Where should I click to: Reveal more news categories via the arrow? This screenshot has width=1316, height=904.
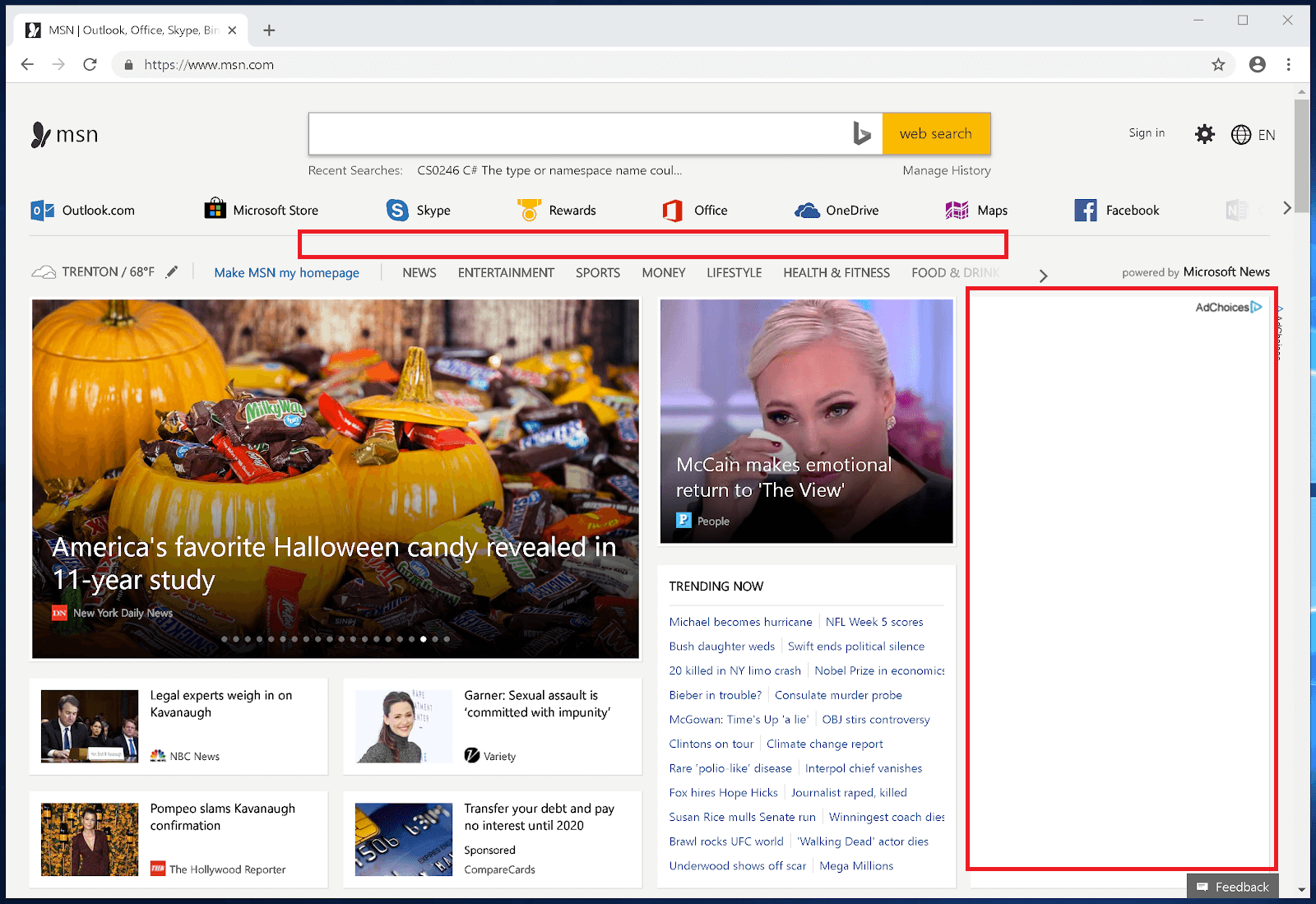1043,275
